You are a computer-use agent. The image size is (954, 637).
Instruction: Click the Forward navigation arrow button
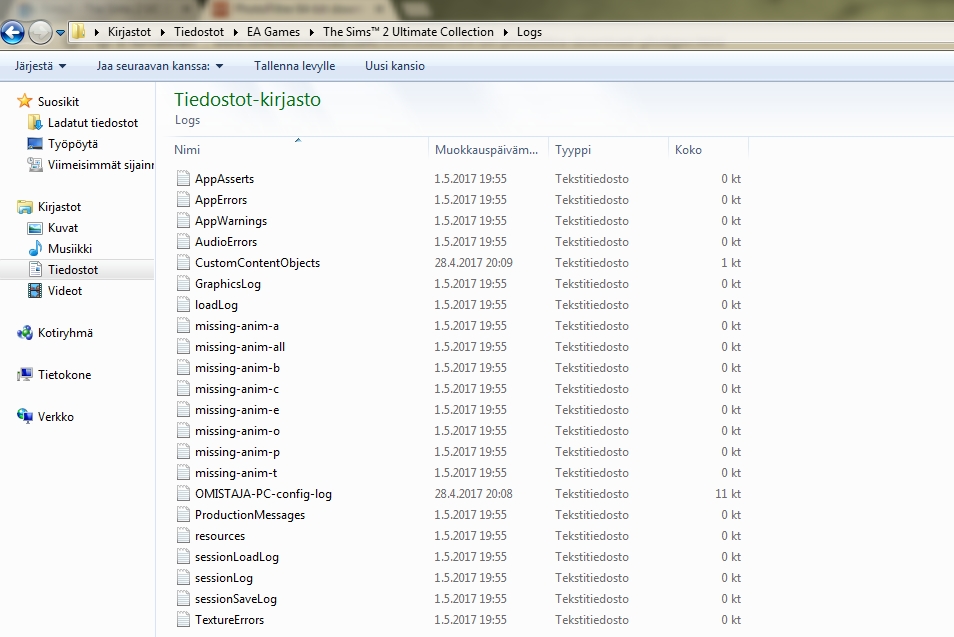pos(40,33)
